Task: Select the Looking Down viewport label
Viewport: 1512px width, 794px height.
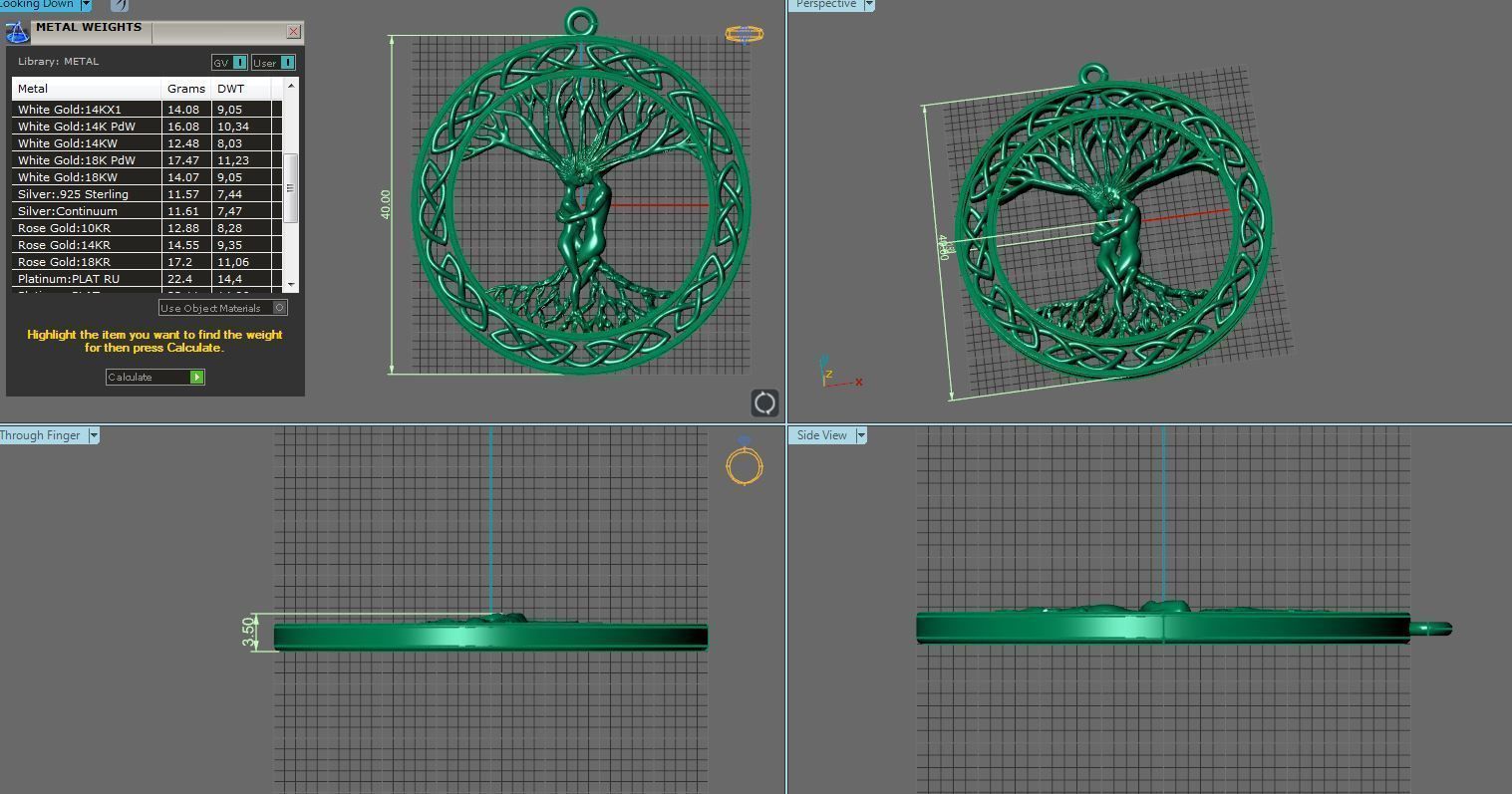Action: (x=38, y=4)
